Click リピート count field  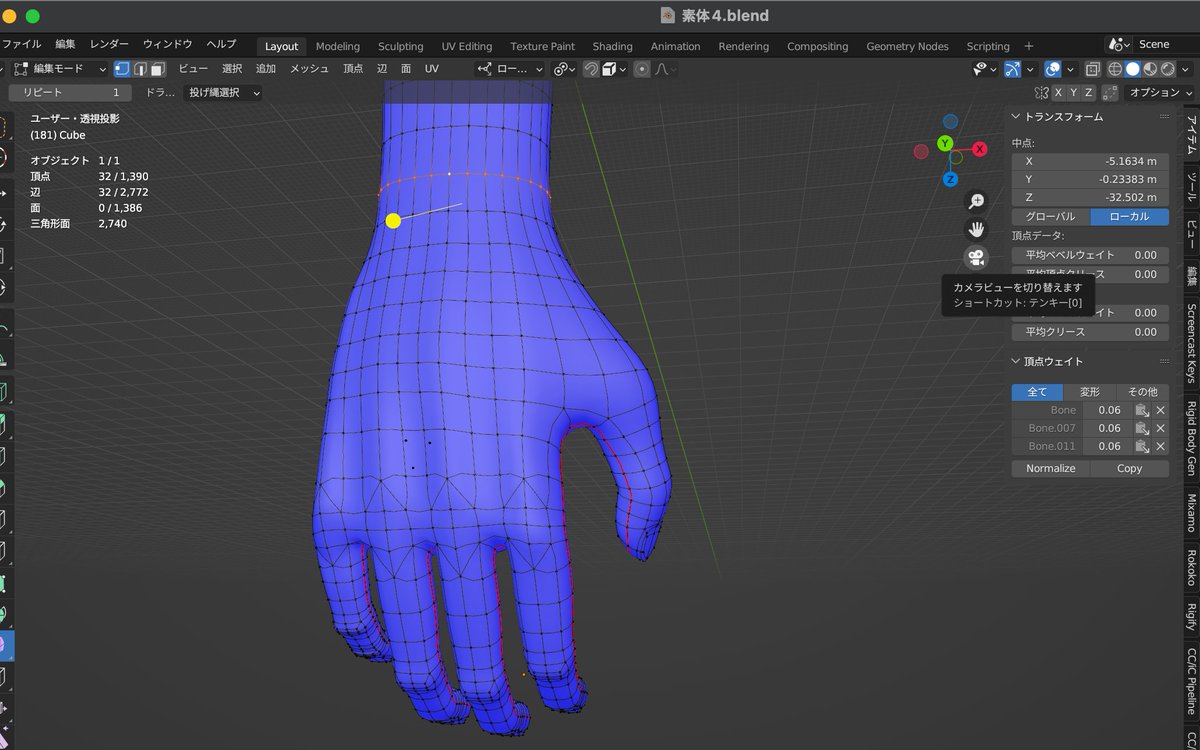point(70,92)
